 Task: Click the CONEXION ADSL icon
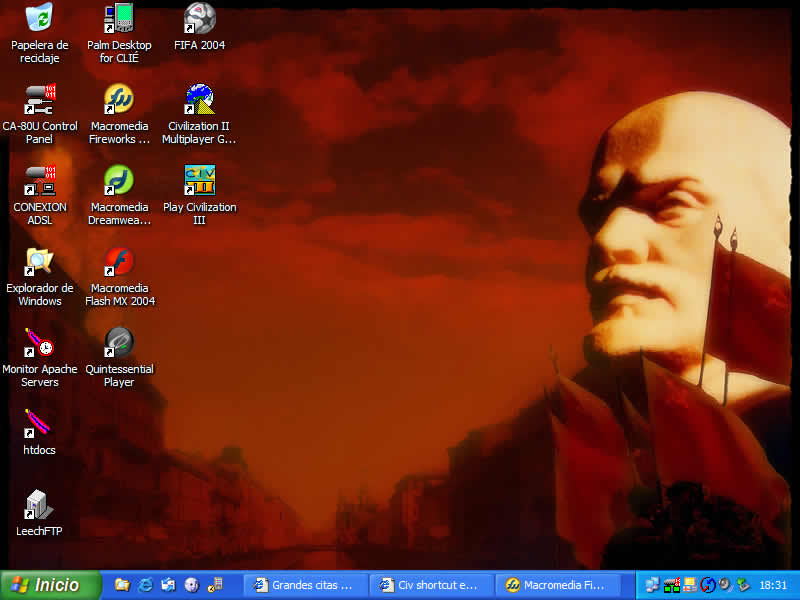(x=39, y=181)
